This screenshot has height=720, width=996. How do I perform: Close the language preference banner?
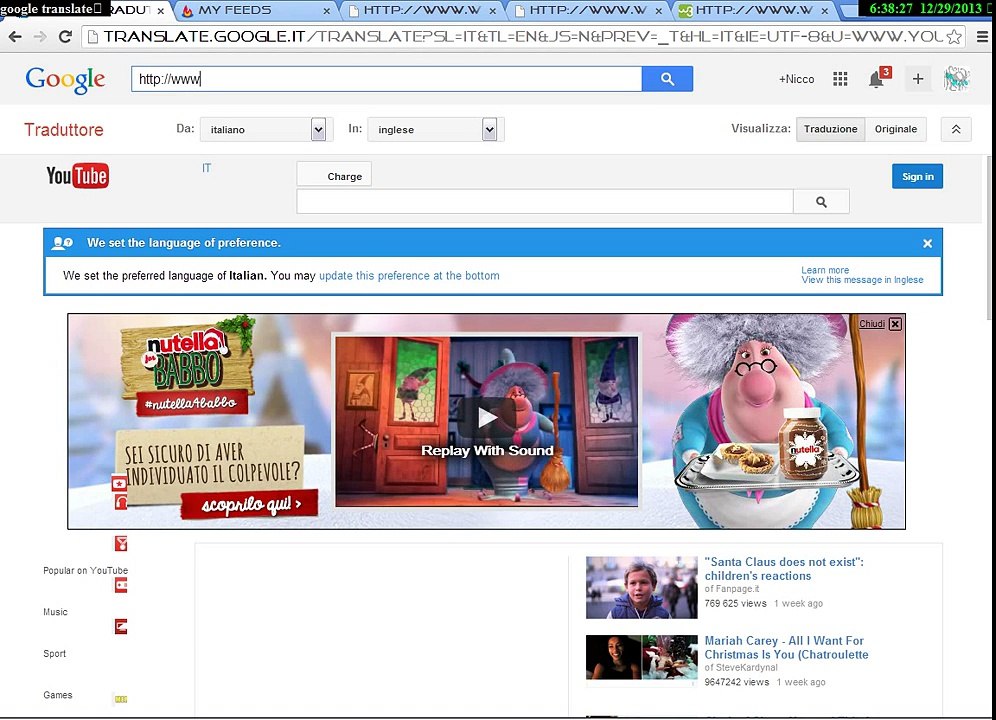[x=927, y=243]
